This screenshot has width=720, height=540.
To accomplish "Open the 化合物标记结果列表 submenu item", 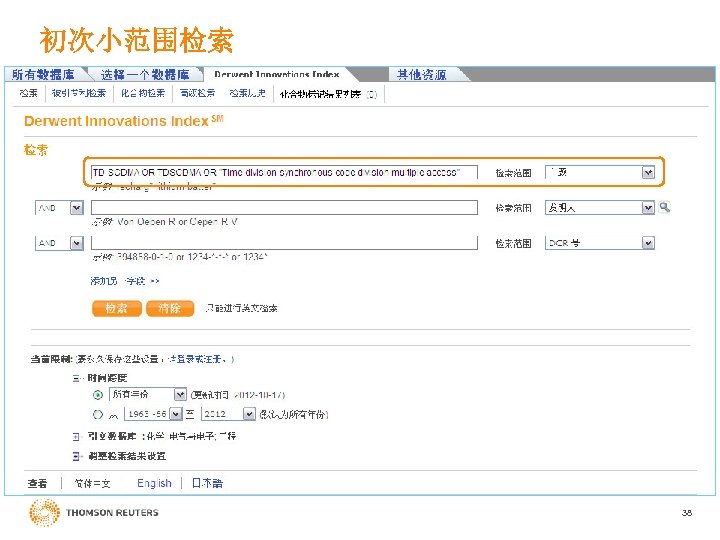I will tap(328, 94).
